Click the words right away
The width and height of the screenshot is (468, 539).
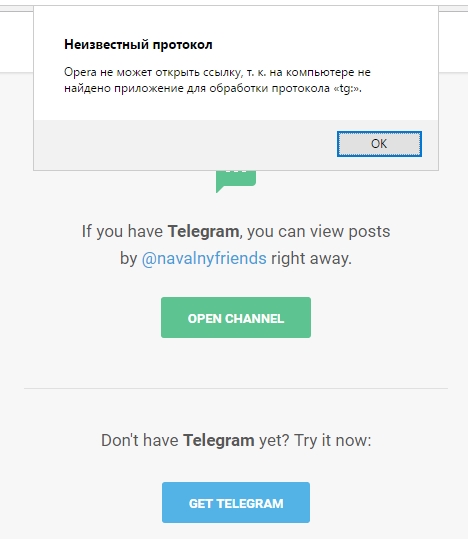tap(312, 258)
